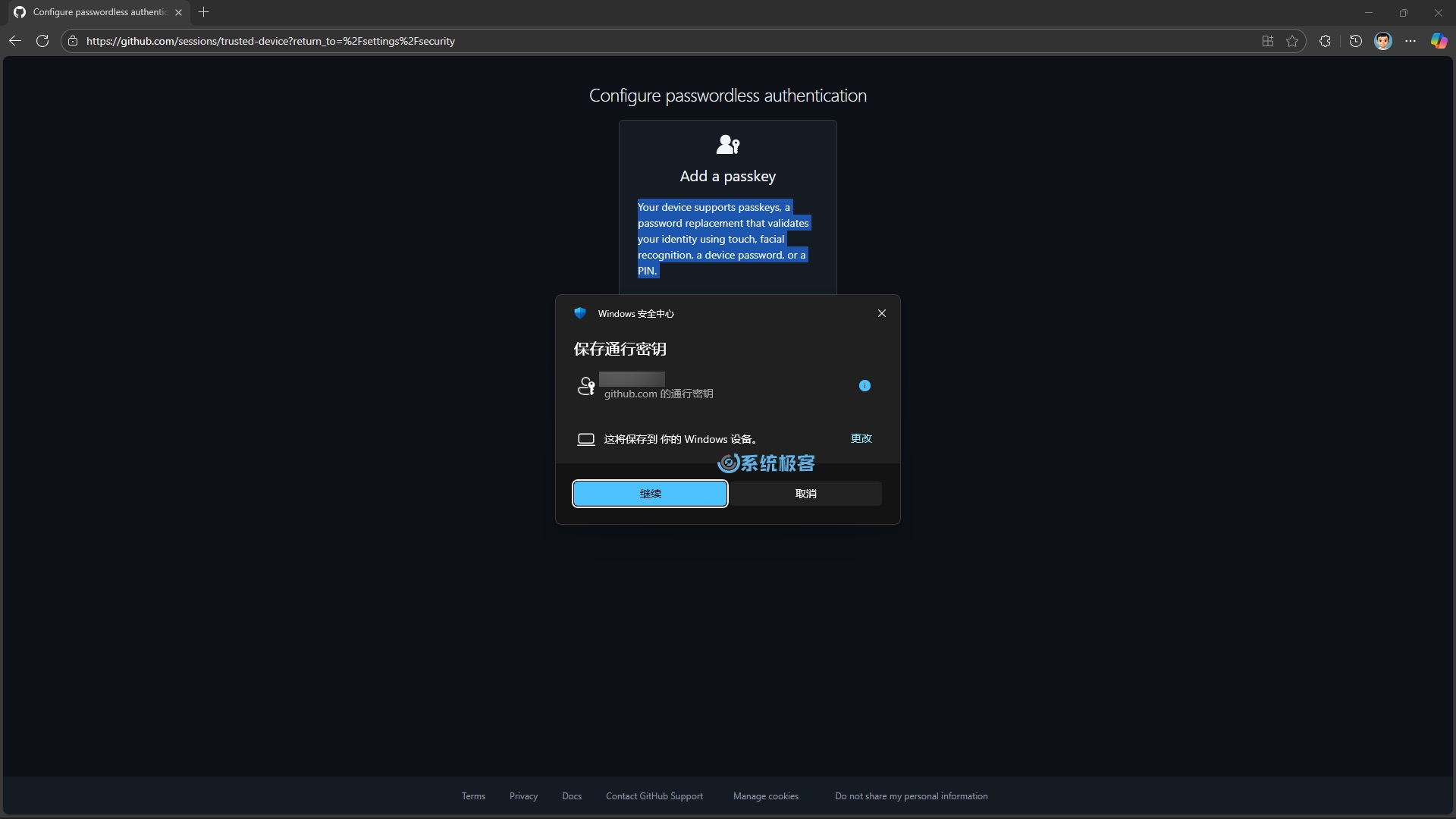Open the Contact GitHub Support link
1456x819 pixels.
(654, 796)
